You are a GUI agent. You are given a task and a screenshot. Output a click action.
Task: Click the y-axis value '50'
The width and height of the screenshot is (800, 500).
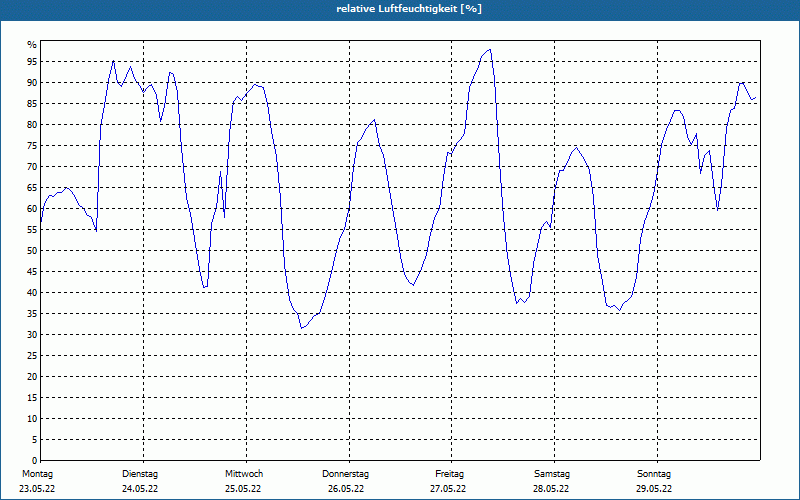(32, 251)
